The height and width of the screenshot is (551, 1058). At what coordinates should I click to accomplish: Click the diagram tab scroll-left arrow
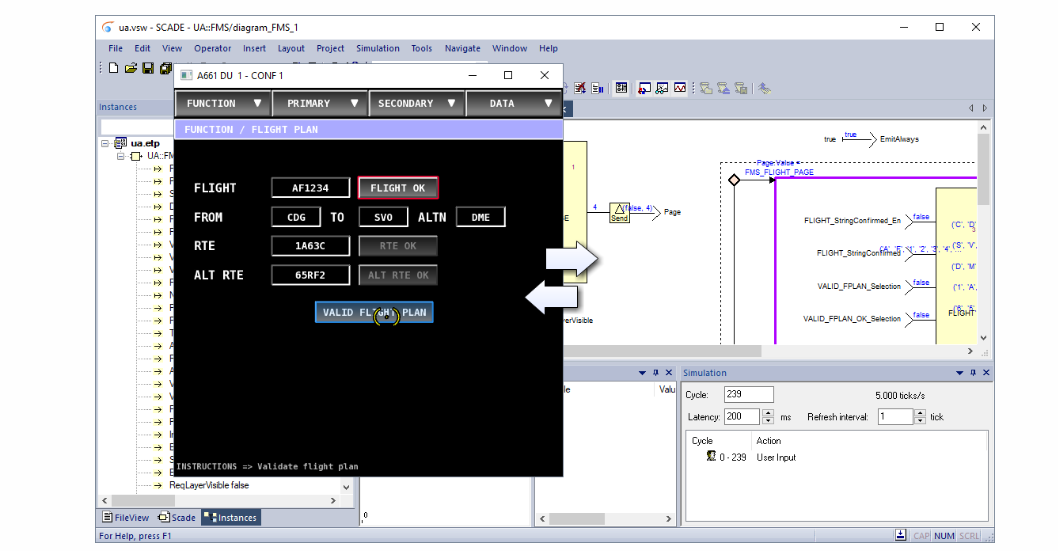(x=971, y=108)
